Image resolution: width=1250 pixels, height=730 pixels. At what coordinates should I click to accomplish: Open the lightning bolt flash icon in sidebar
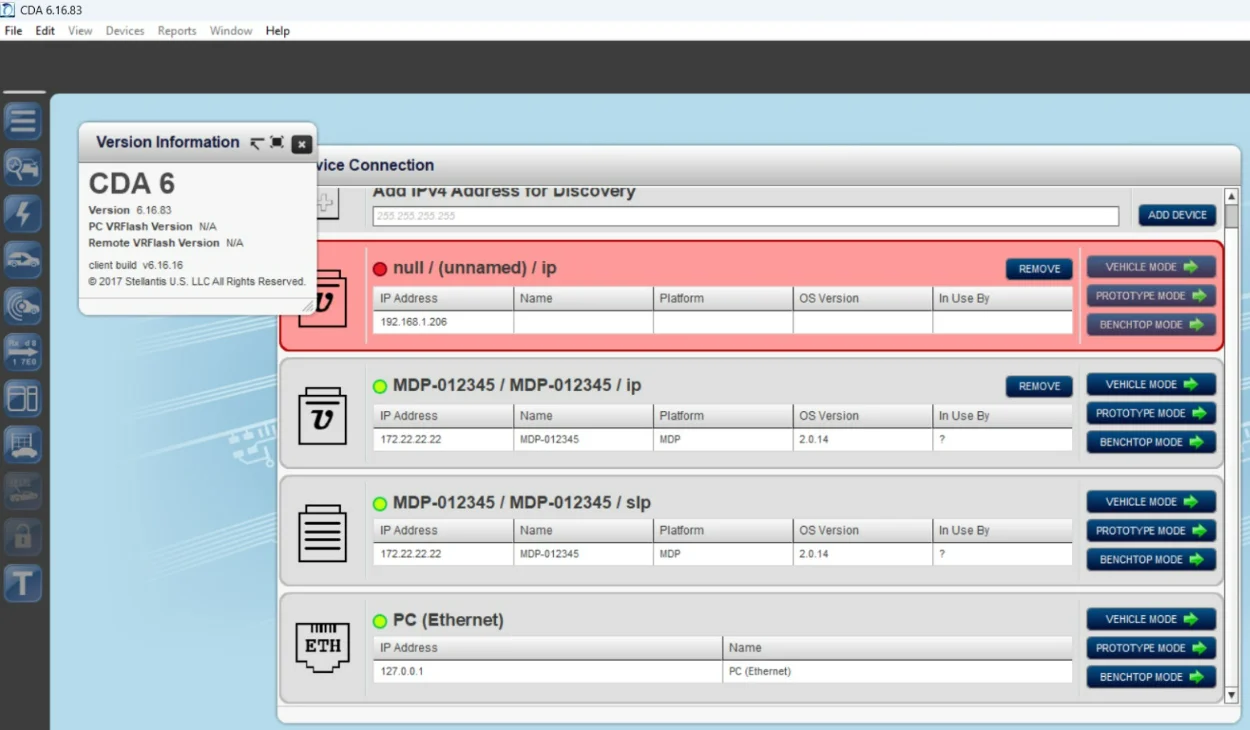[x=23, y=213]
